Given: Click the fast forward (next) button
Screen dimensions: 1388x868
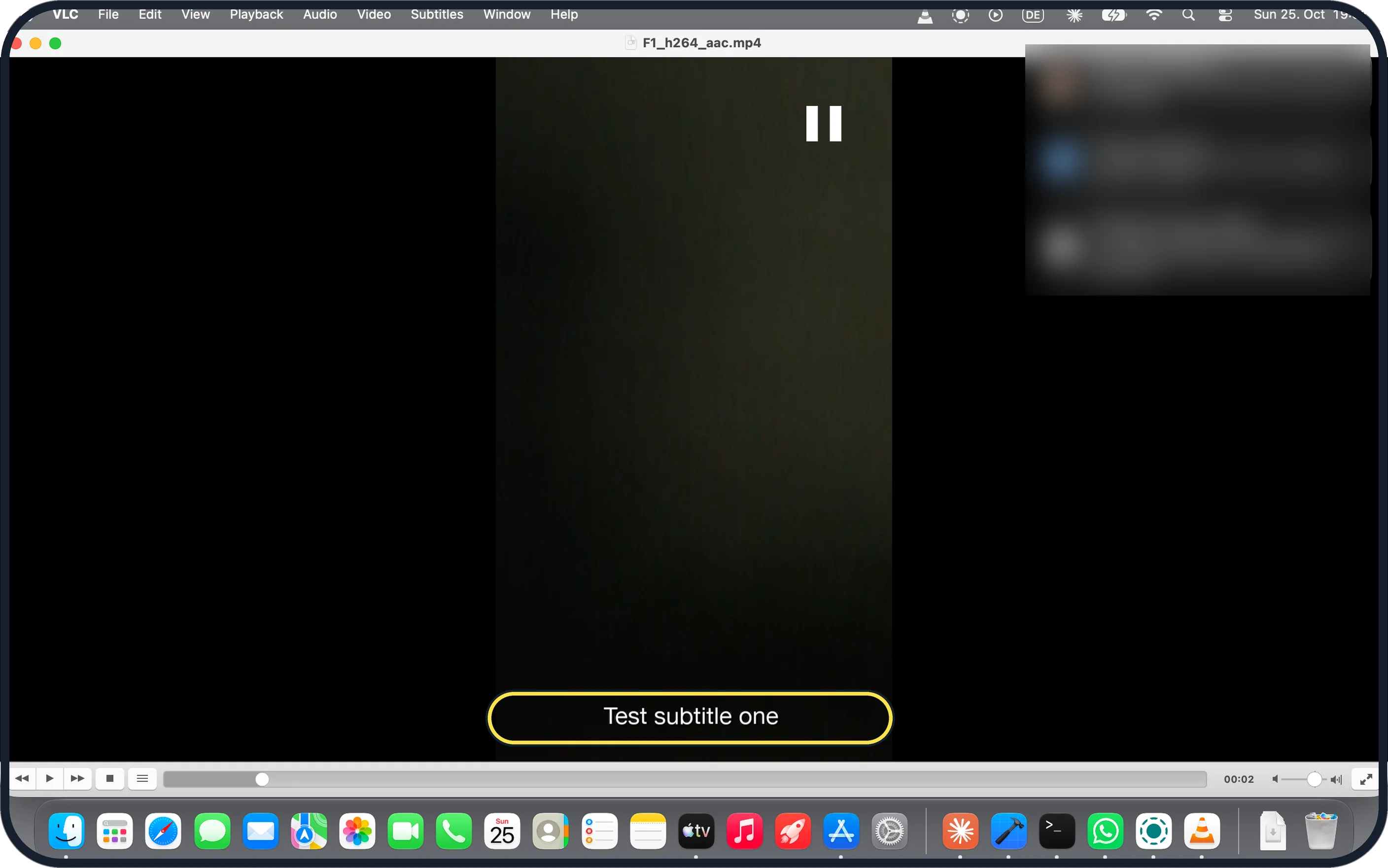Looking at the screenshot, I should (x=77, y=778).
